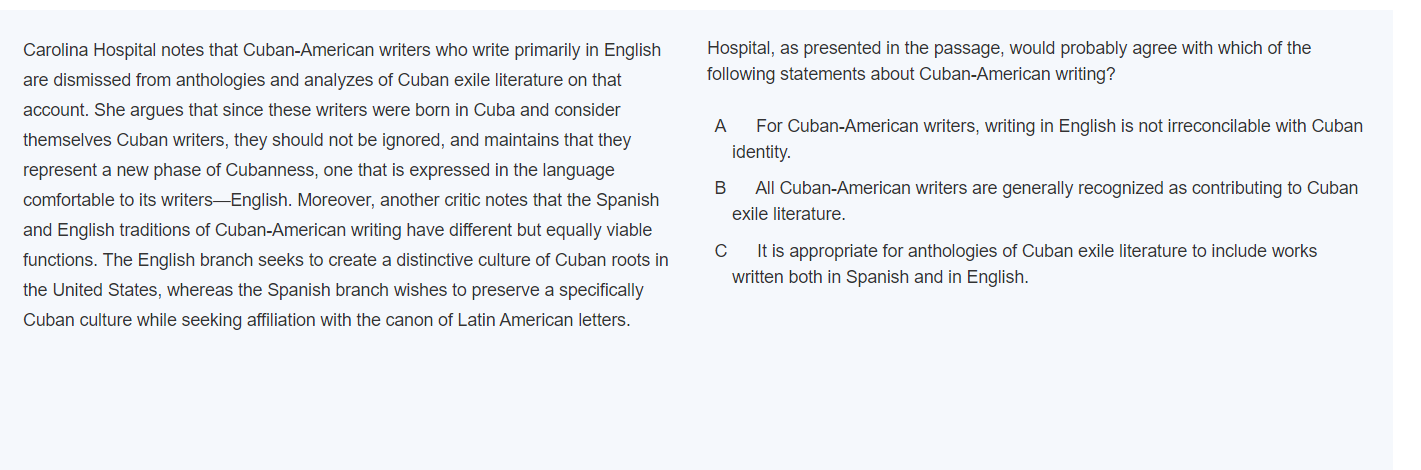
Task: Choose the answer starting 'All Cuban-American writers'
Action: (x=1056, y=188)
